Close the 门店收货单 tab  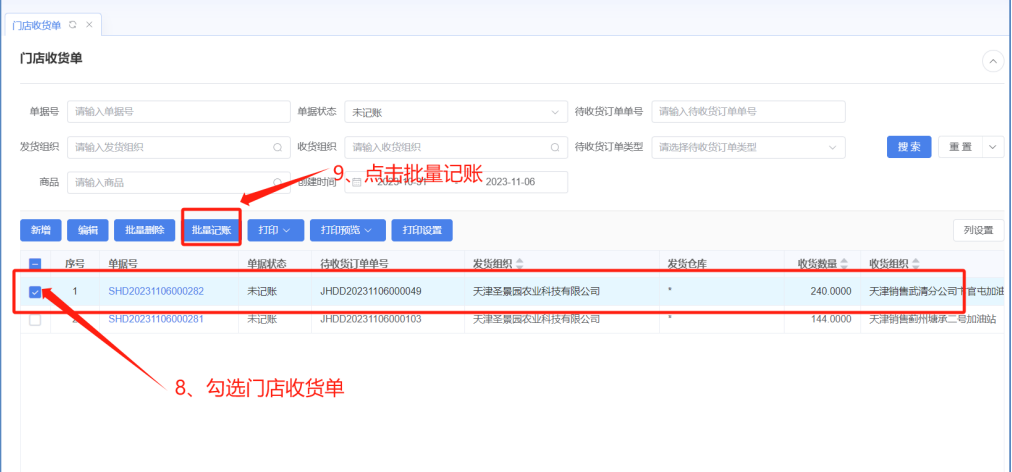point(89,24)
